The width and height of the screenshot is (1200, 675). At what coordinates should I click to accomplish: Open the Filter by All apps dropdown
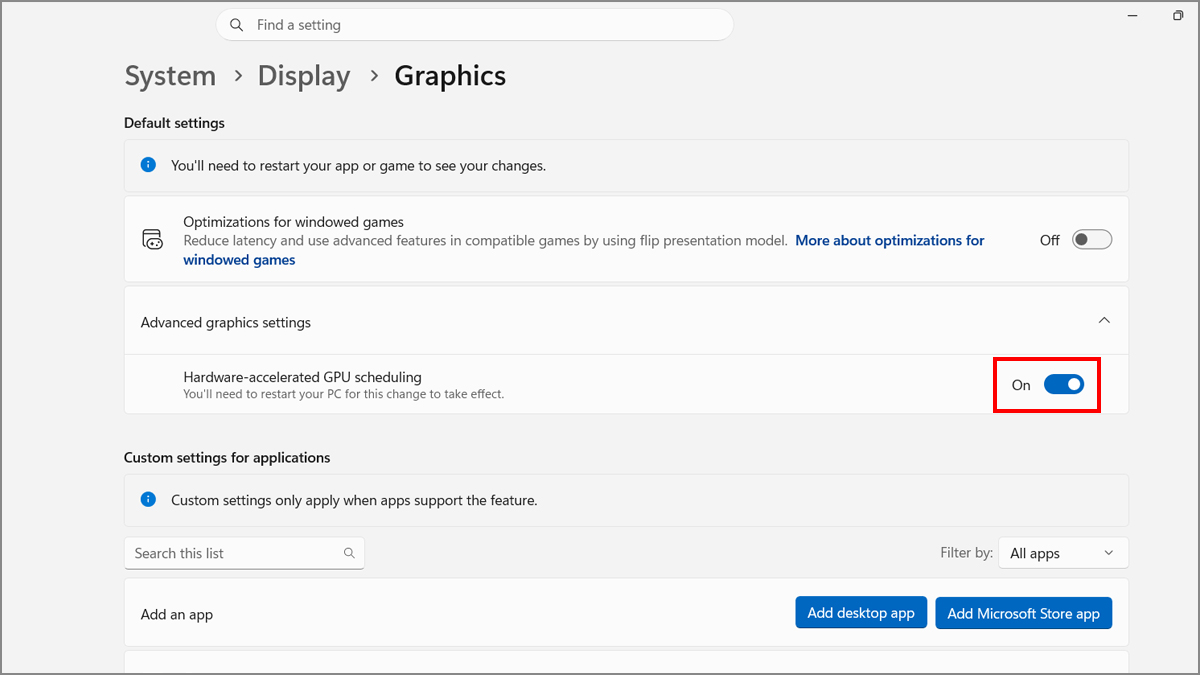coord(1063,553)
